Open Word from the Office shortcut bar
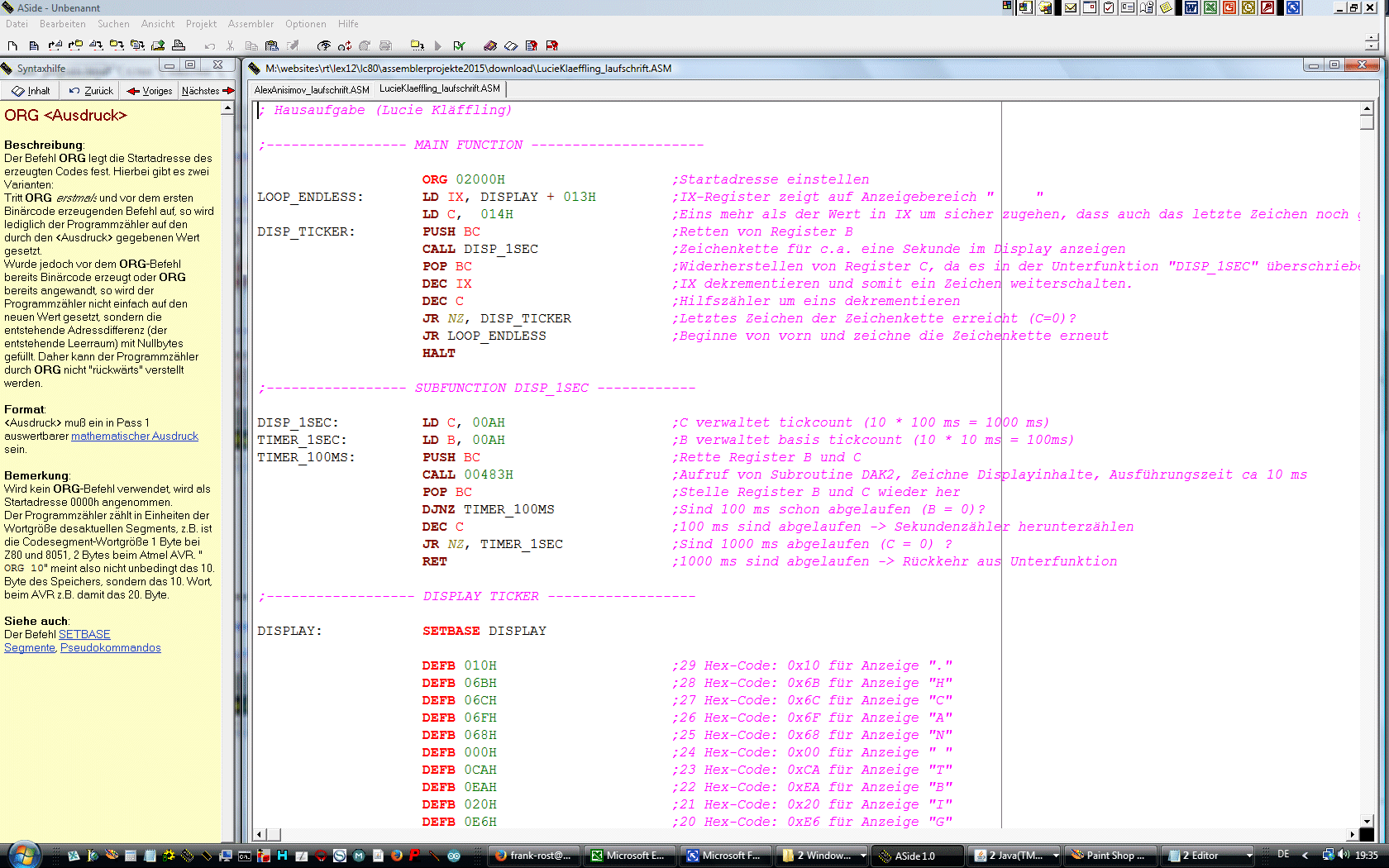This screenshot has width=1389, height=868. pyautogui.click(x=1191, y=7)
